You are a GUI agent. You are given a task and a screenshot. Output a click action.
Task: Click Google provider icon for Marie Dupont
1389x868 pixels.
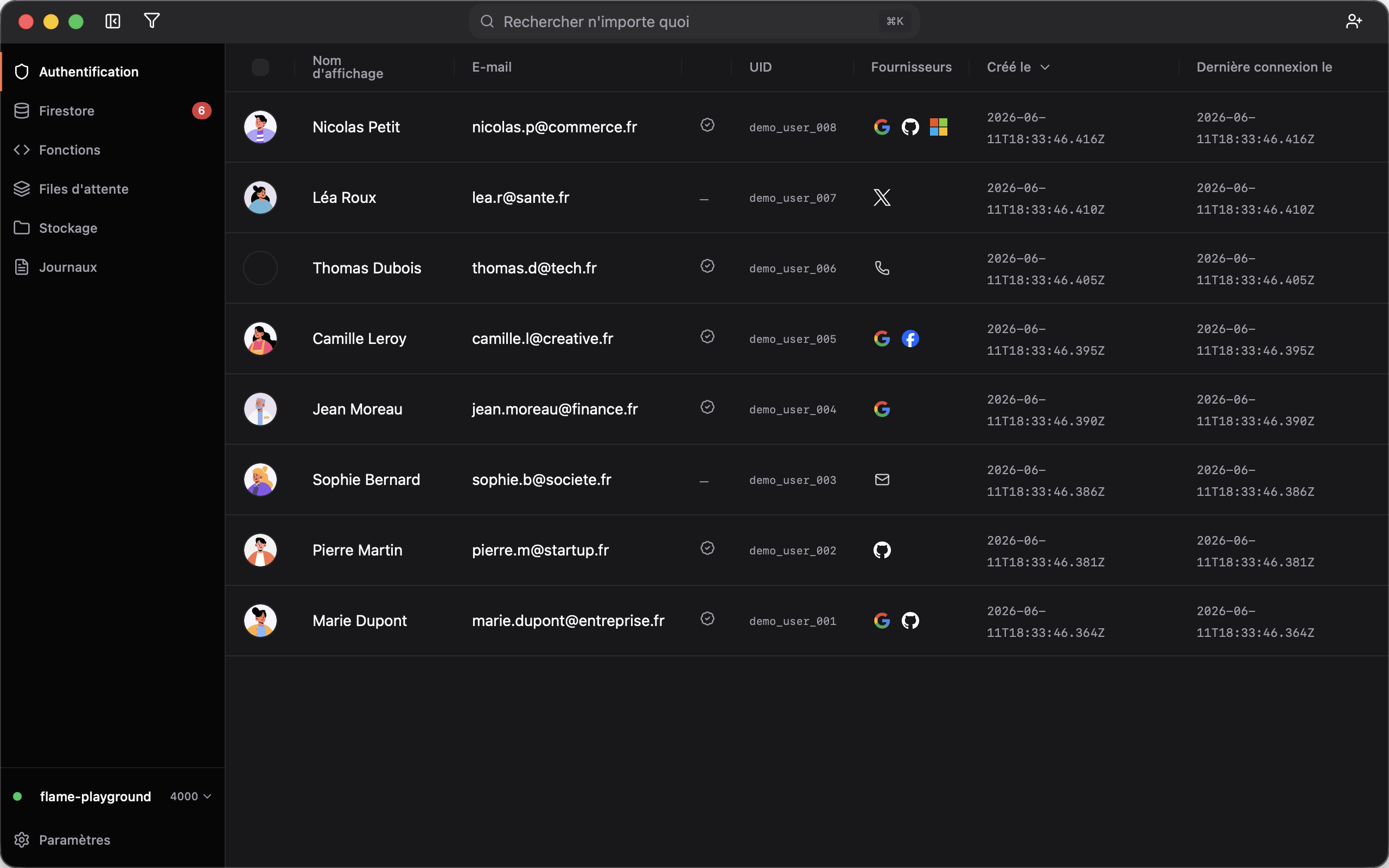(x=882, y=621)
